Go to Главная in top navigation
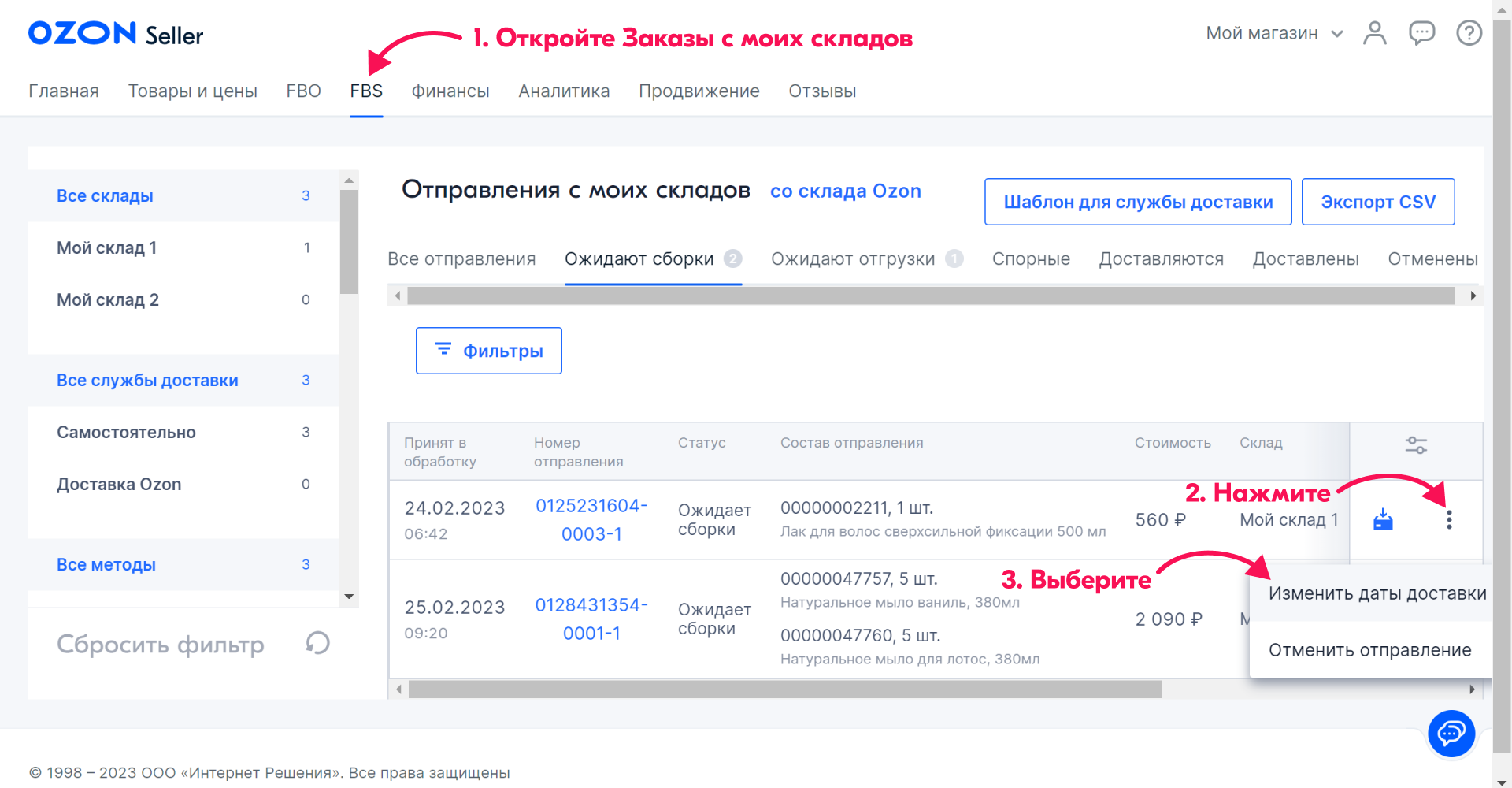Image resolution: width=1512 pixels, height=788 pixels. pyautogui.click(x=64, y=91)
